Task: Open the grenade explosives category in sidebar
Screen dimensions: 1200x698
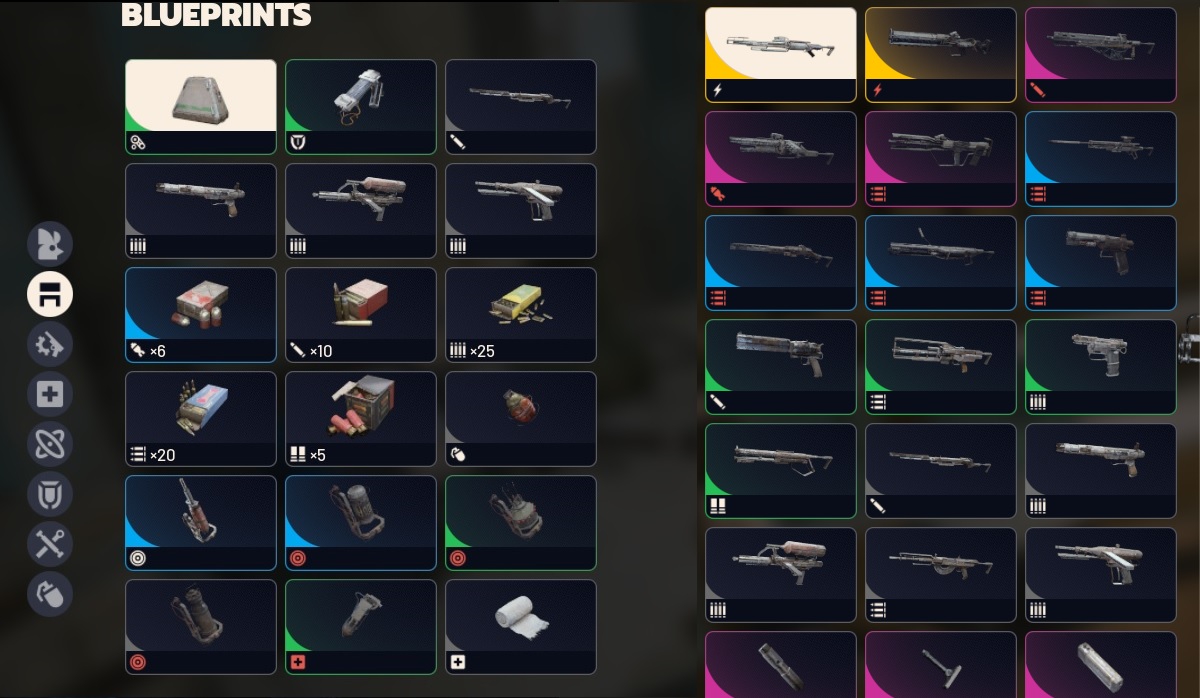Action: 49,594
